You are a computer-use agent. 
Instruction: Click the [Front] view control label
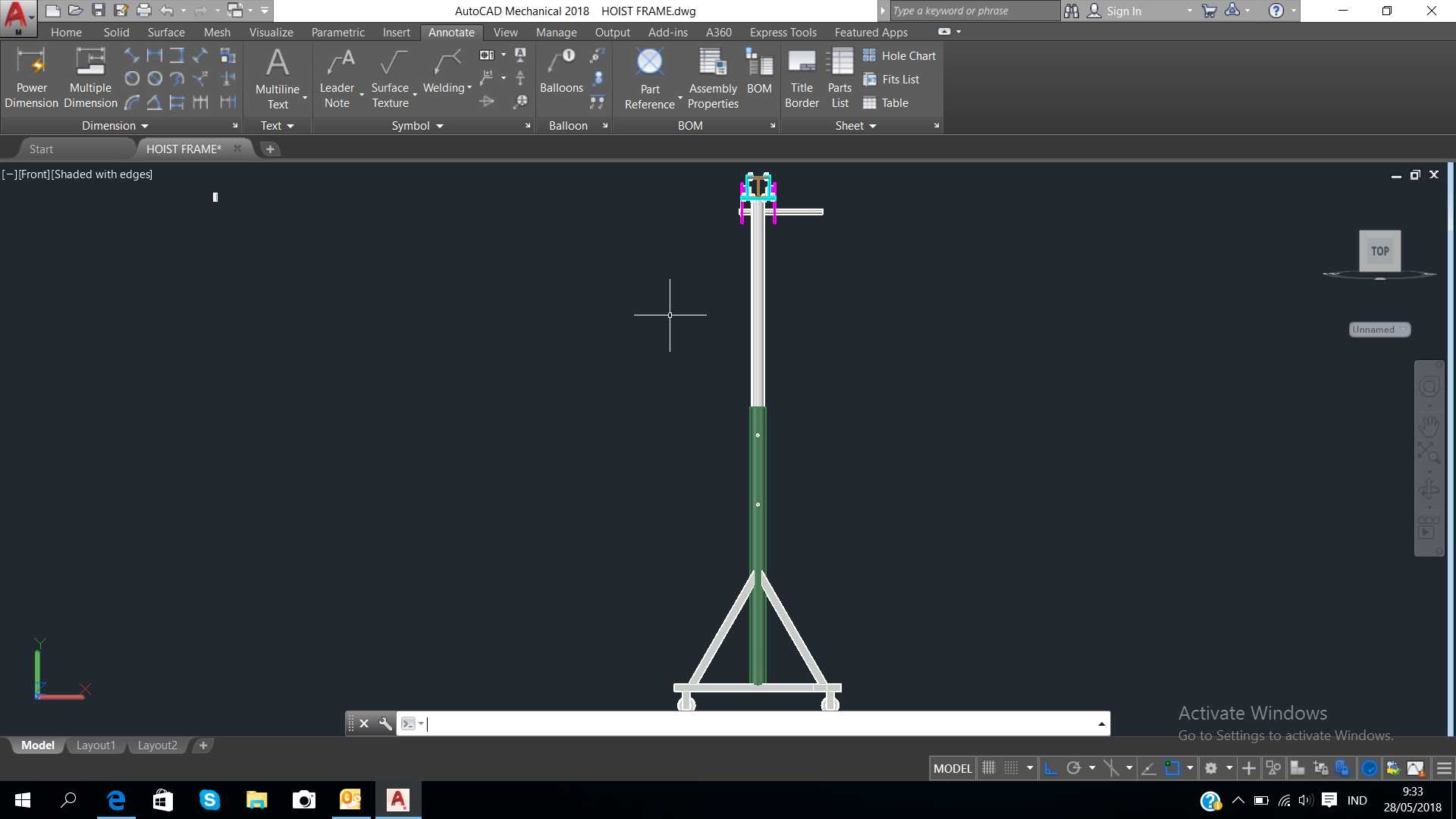pyautogui.click(x=34, y=174)
